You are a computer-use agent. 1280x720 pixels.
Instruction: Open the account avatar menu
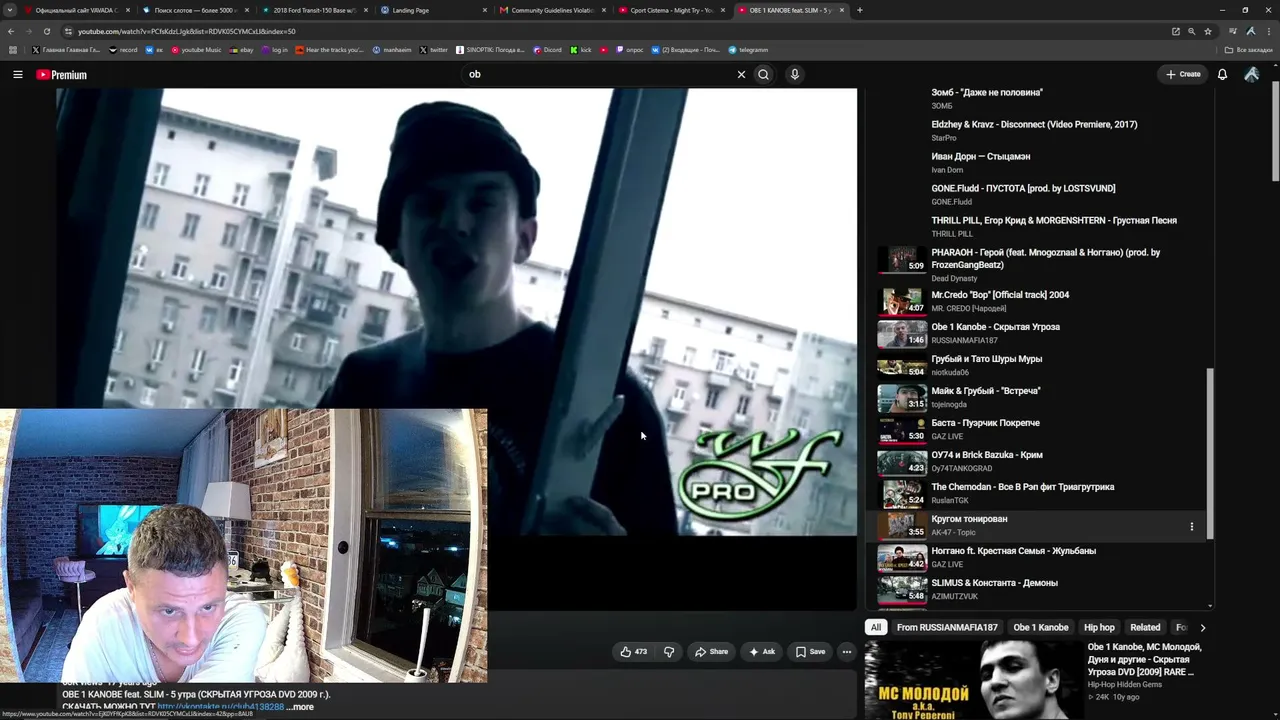click(1251, 74)
